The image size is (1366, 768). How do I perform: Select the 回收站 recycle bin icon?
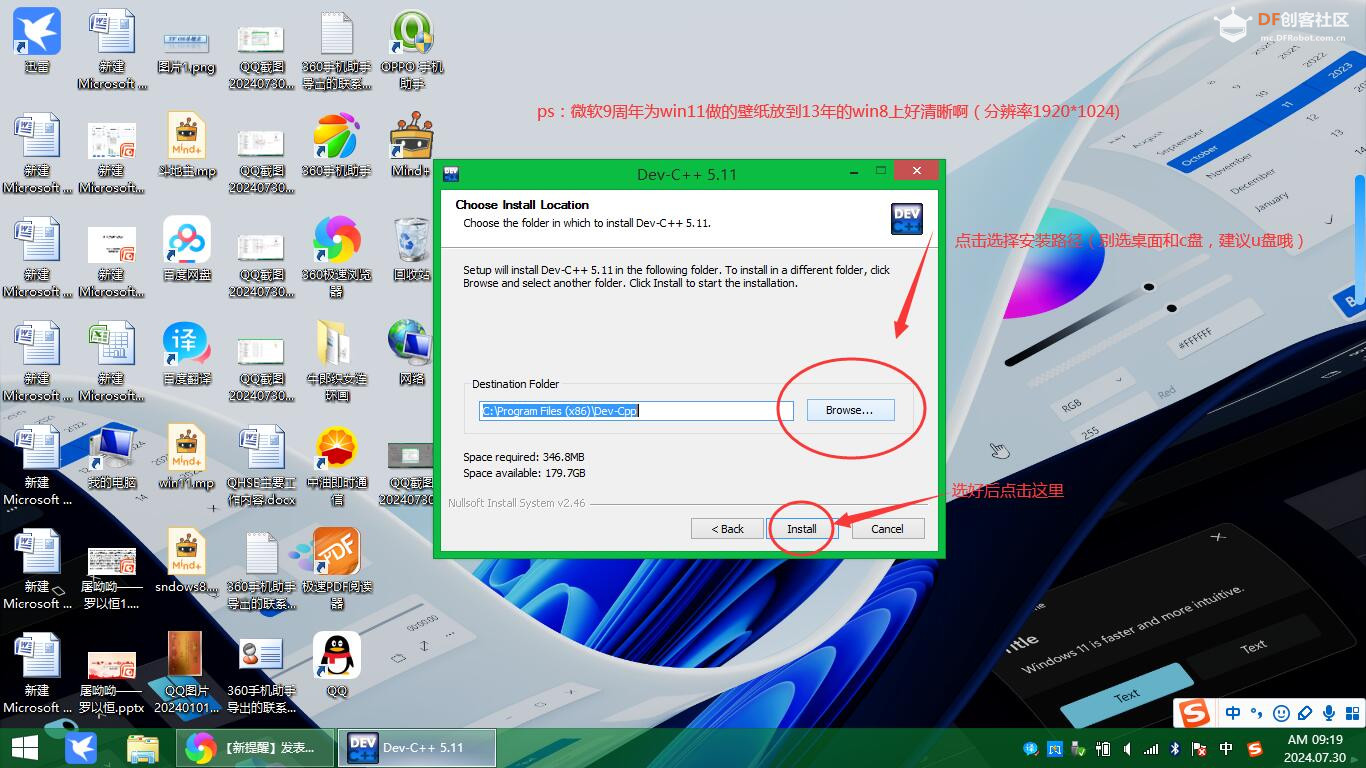point(411,249)
